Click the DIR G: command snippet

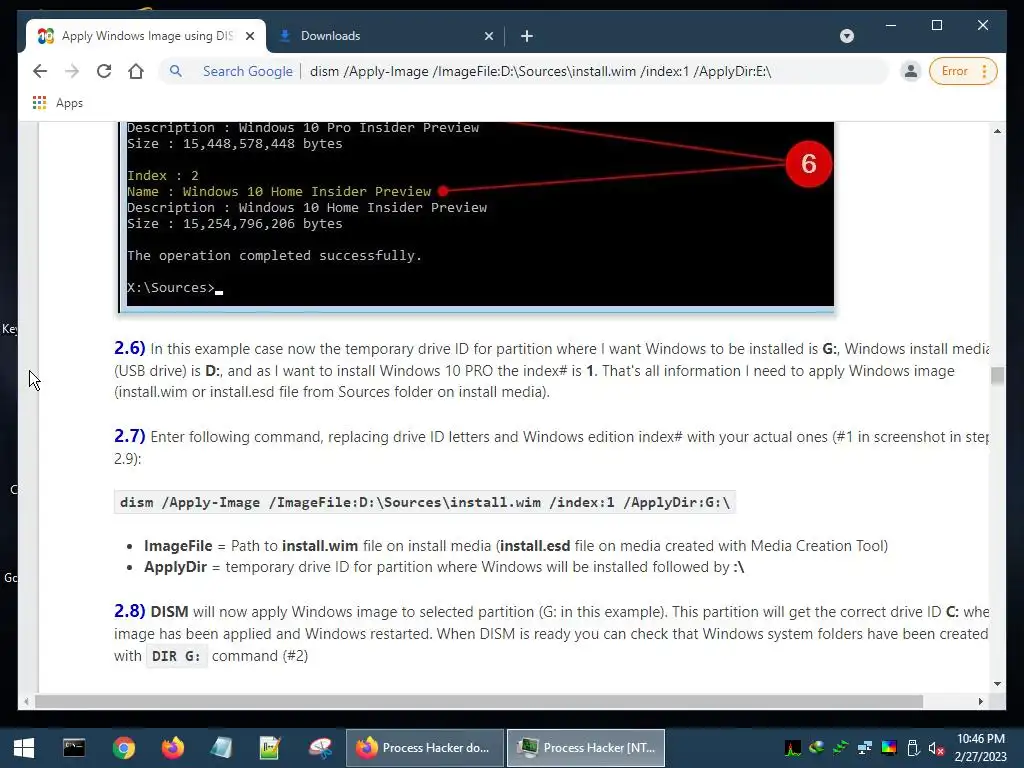[x=176, y=656]
